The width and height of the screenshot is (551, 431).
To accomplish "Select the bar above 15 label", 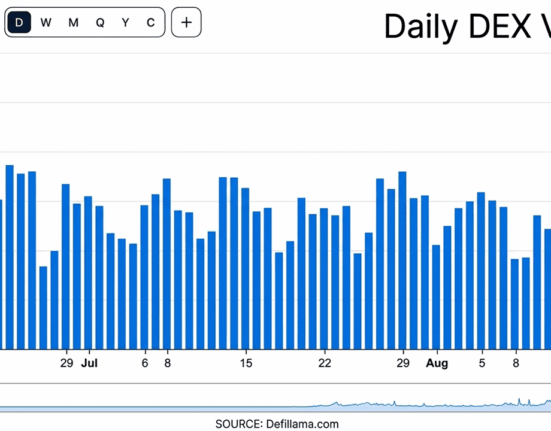I will point(245,268).
